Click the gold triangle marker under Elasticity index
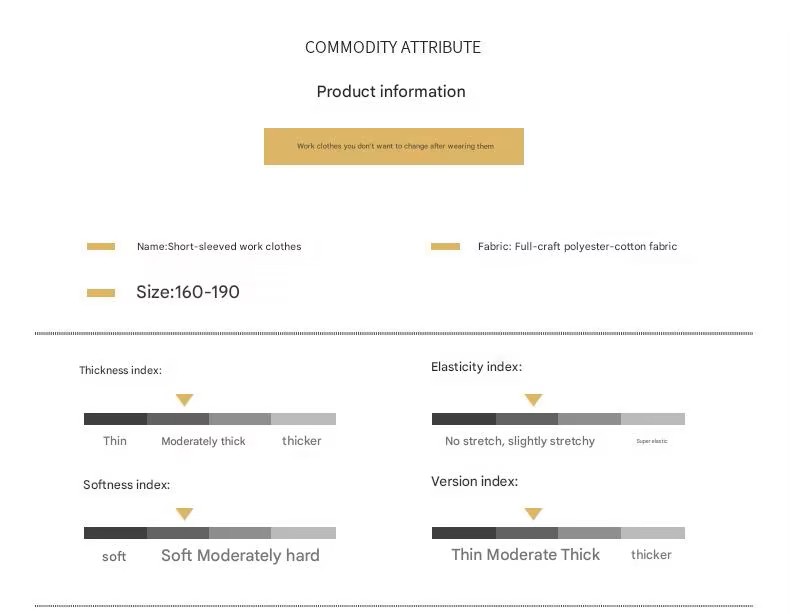Image resolution: width=790 pixels, height=614 pixels. click(533, 400)
